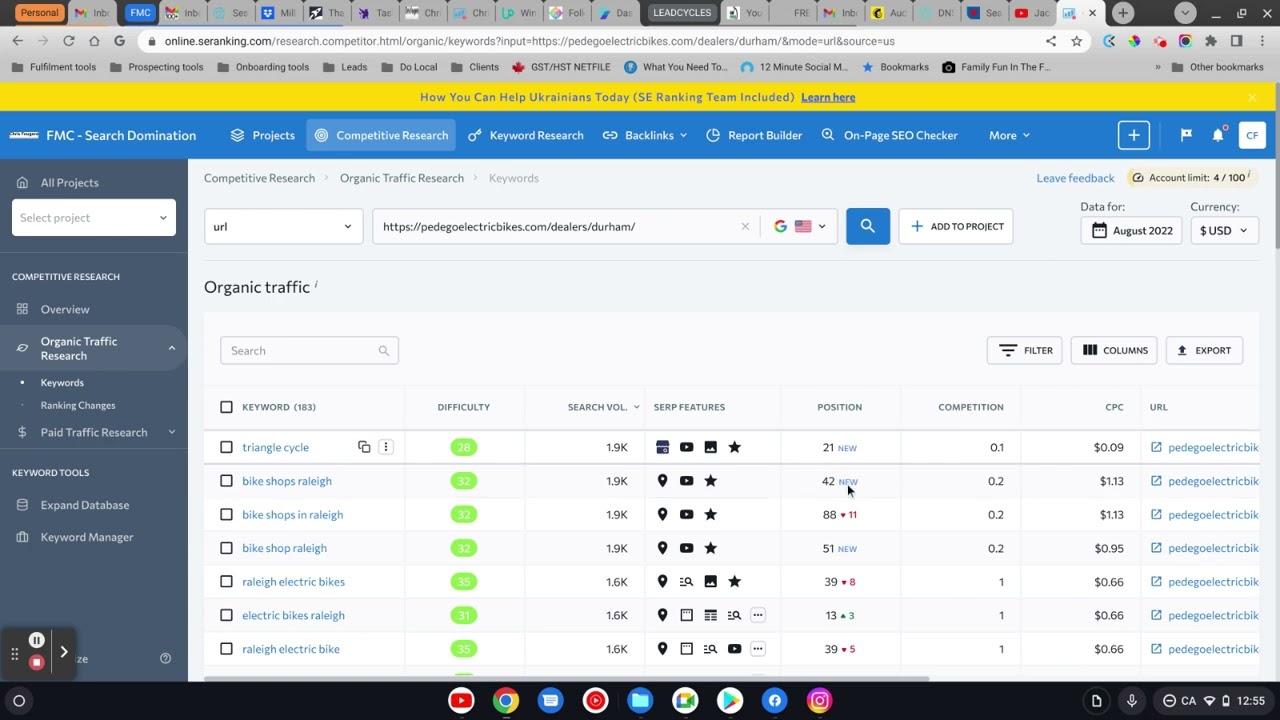
Task: Click video SERP icon for triangle cycle
Action: pos(686,447)
